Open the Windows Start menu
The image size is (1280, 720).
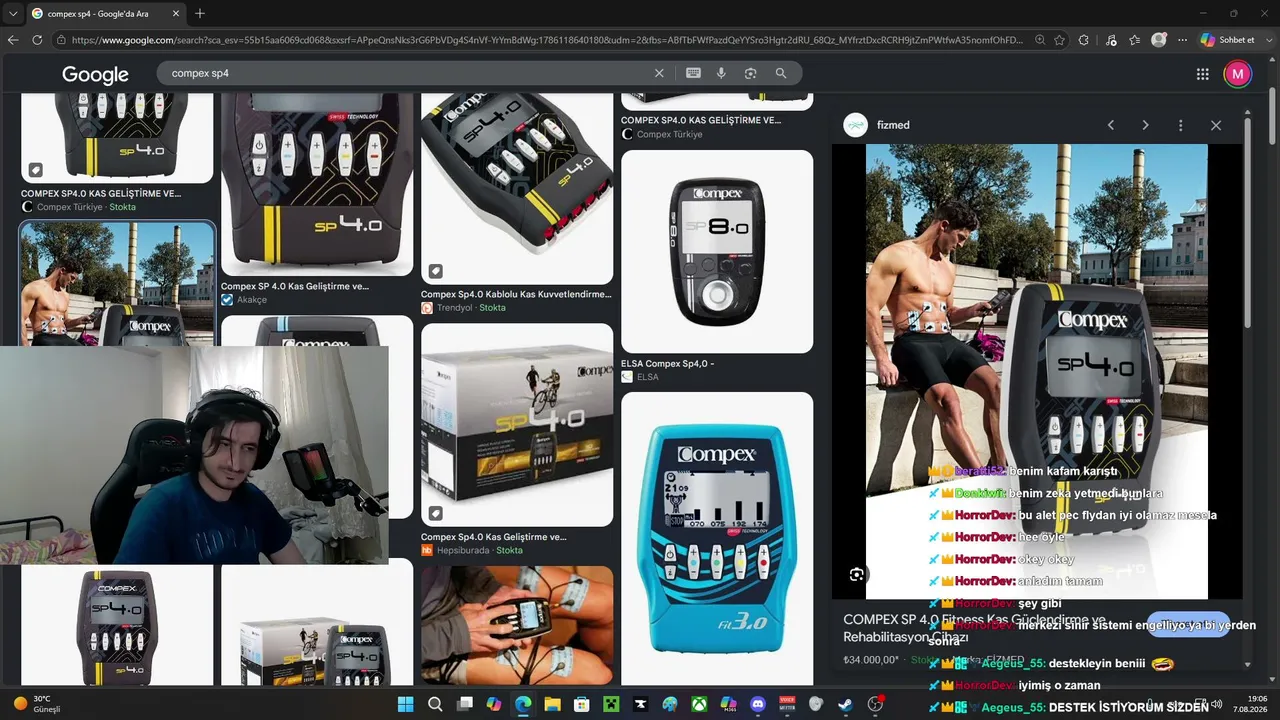(x=406, y=704)
